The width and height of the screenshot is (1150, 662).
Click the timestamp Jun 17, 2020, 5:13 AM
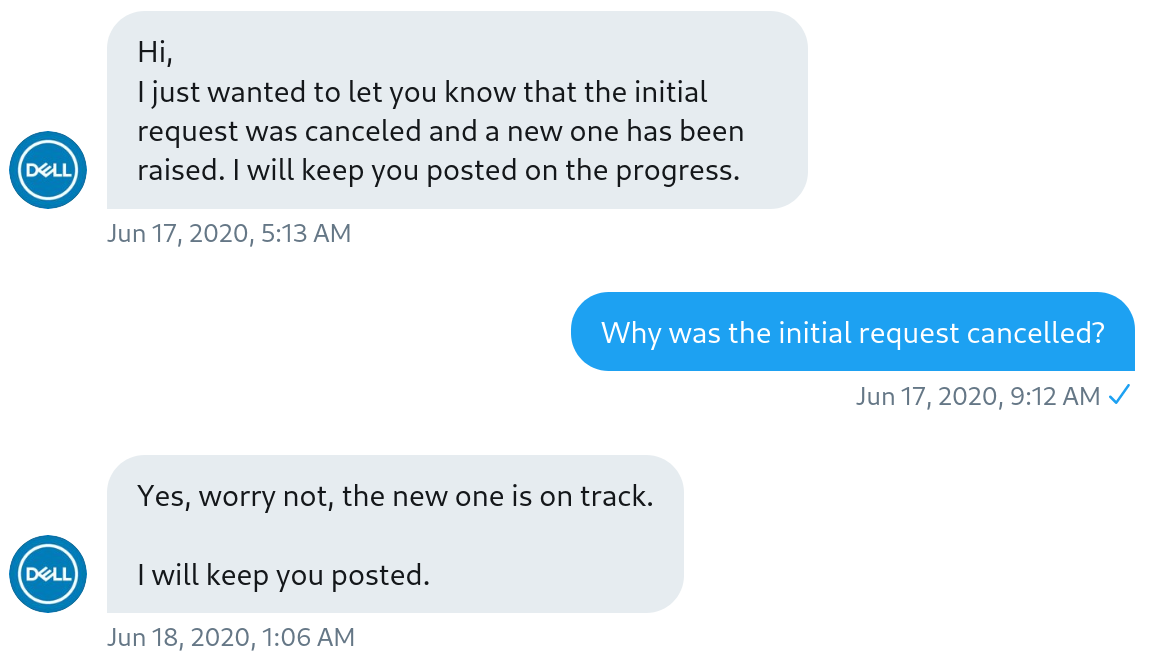click(x=229, y=234)
